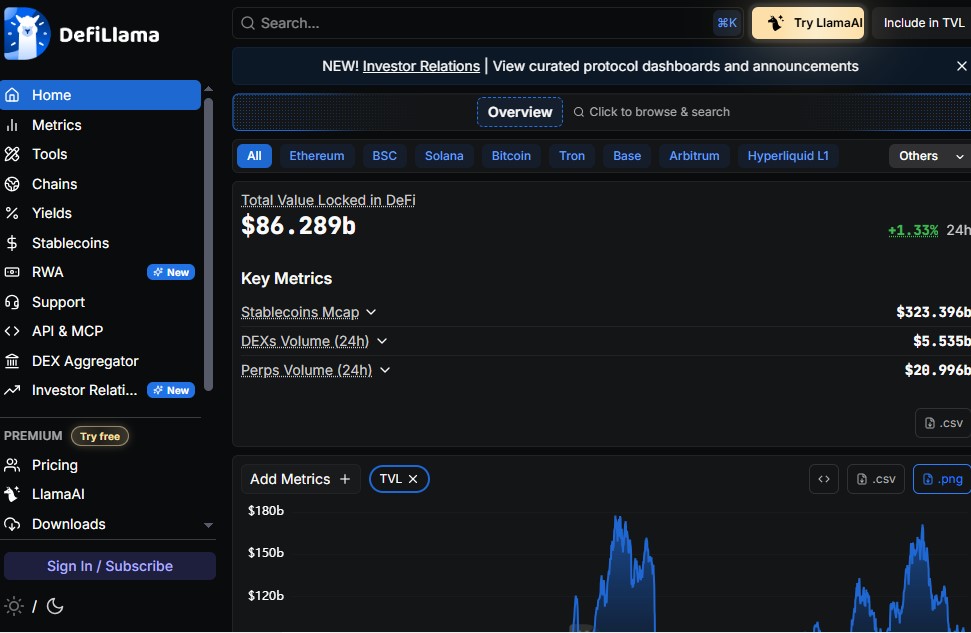Open the Others chains dropdown
This screenshot has height=633, width=971.
click(930, 156)
